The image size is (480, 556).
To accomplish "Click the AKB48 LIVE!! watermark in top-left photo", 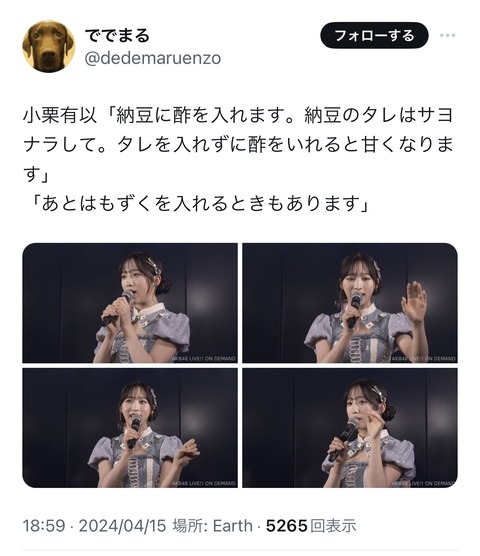I will tap(204, 358).
